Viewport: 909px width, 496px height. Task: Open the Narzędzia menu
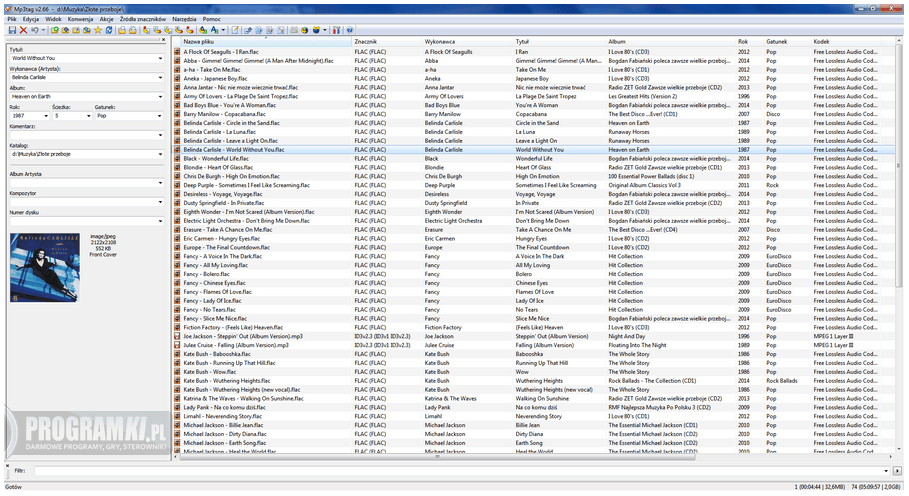(x=184, y=19)
